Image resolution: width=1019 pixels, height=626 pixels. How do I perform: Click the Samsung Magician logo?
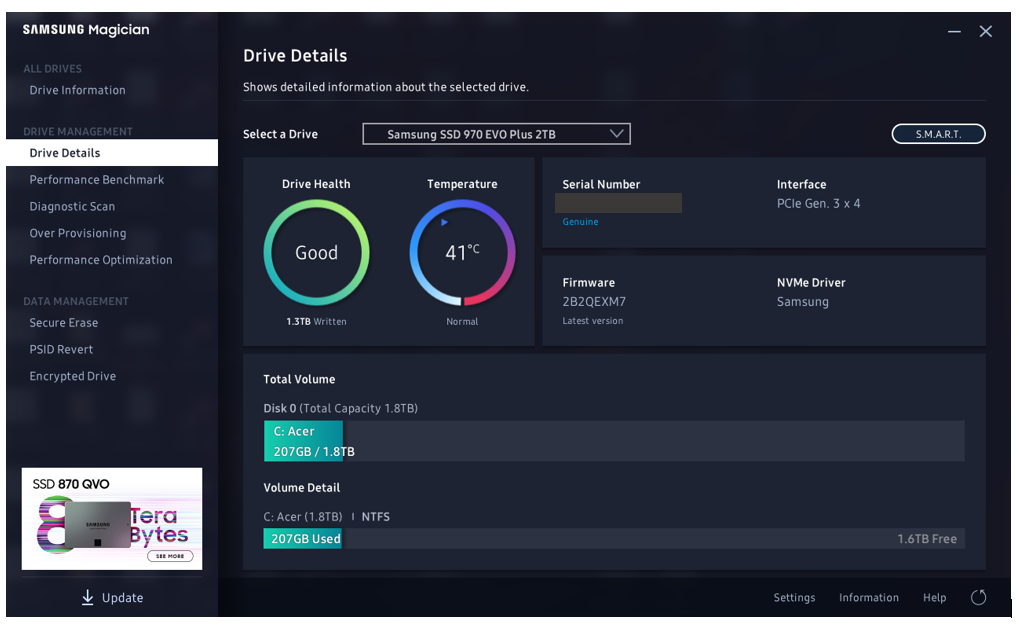tap(86, 30)
